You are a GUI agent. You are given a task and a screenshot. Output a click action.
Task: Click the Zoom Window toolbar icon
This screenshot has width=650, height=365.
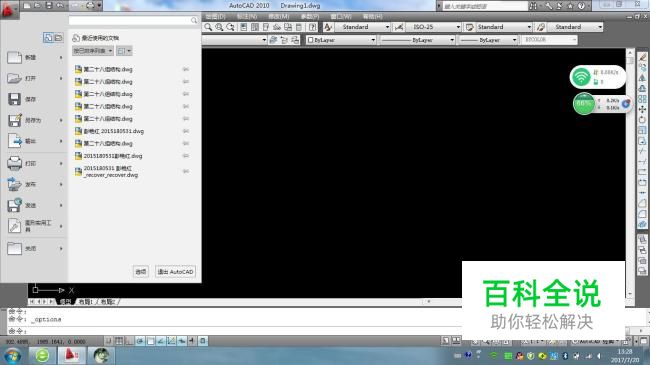tap(219, 27)
